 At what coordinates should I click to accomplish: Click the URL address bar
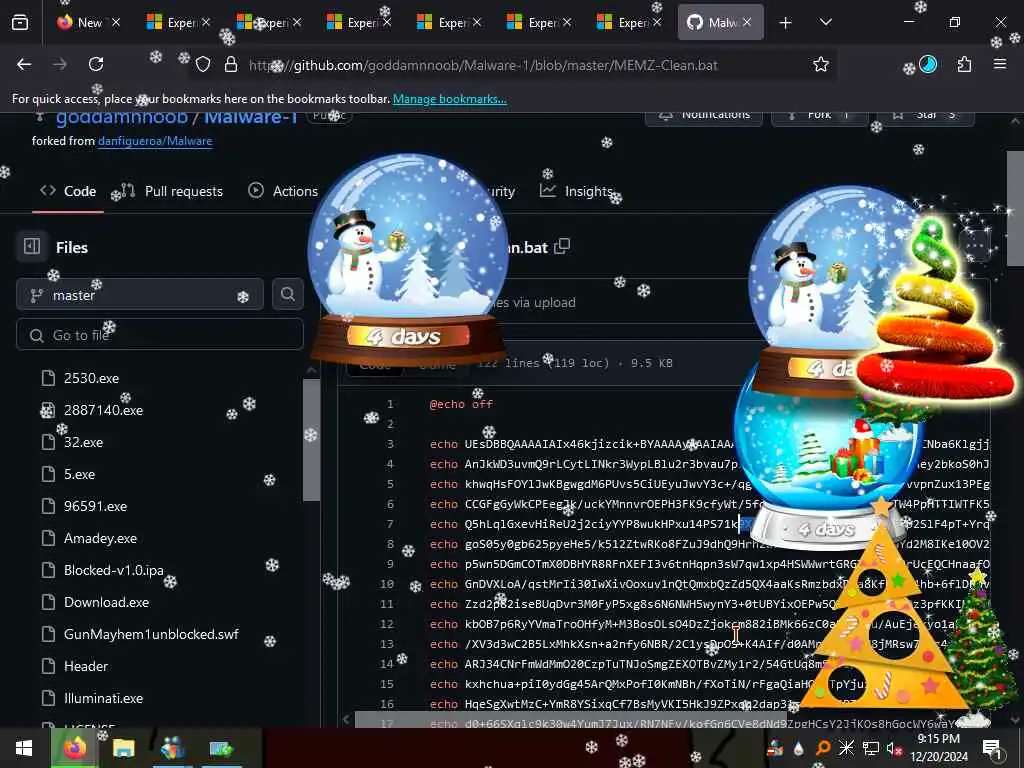pyautogui.click(x=483, y=65)
